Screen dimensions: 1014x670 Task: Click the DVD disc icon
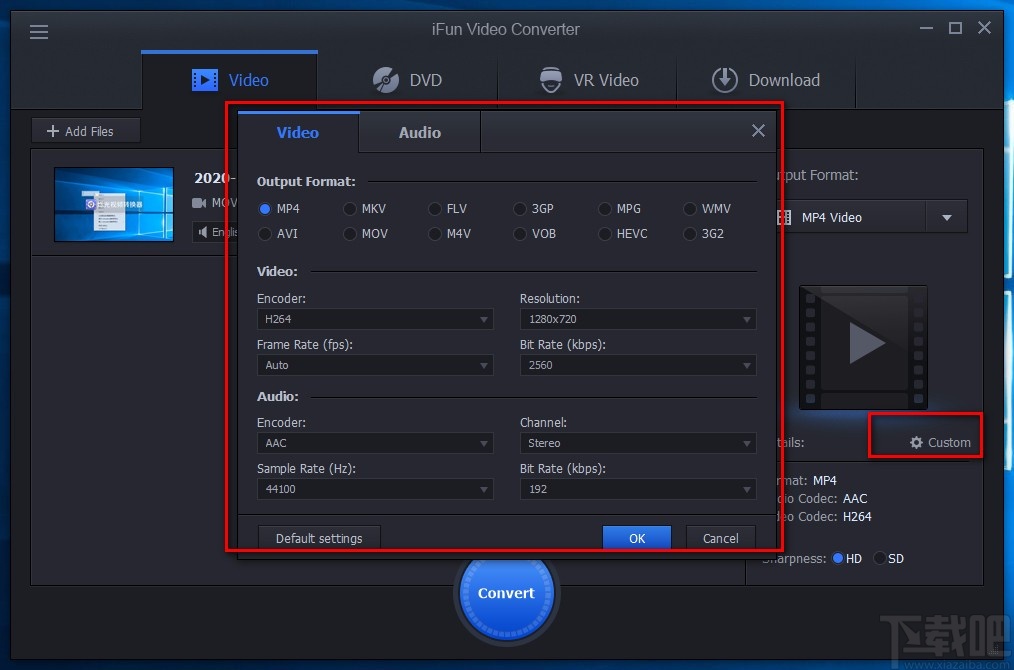[x=385, y=80]
